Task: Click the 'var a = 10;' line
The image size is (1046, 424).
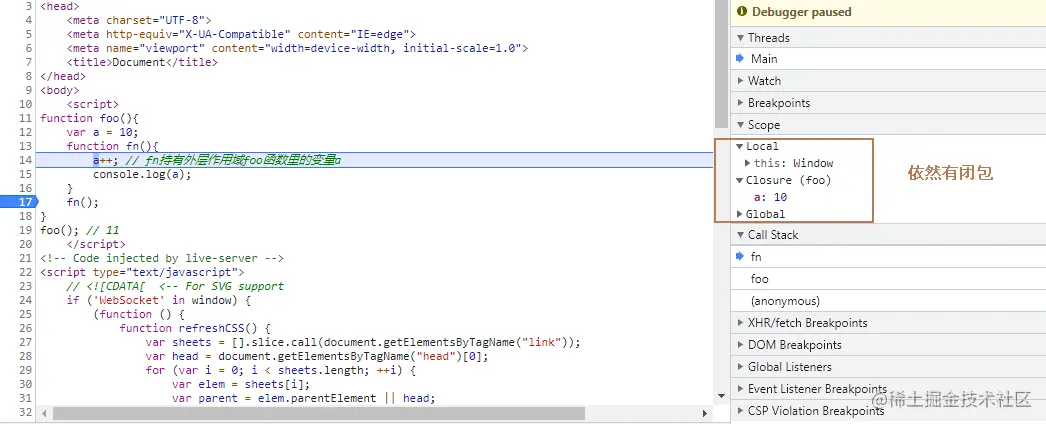Action: point(102,132)
